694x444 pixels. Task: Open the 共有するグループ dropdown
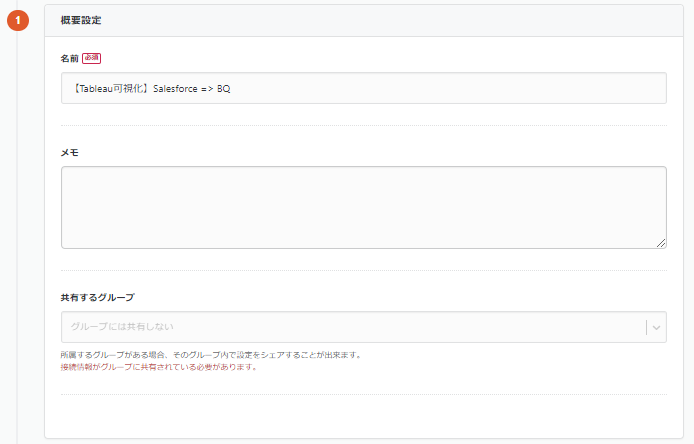[x=364, y=327]
